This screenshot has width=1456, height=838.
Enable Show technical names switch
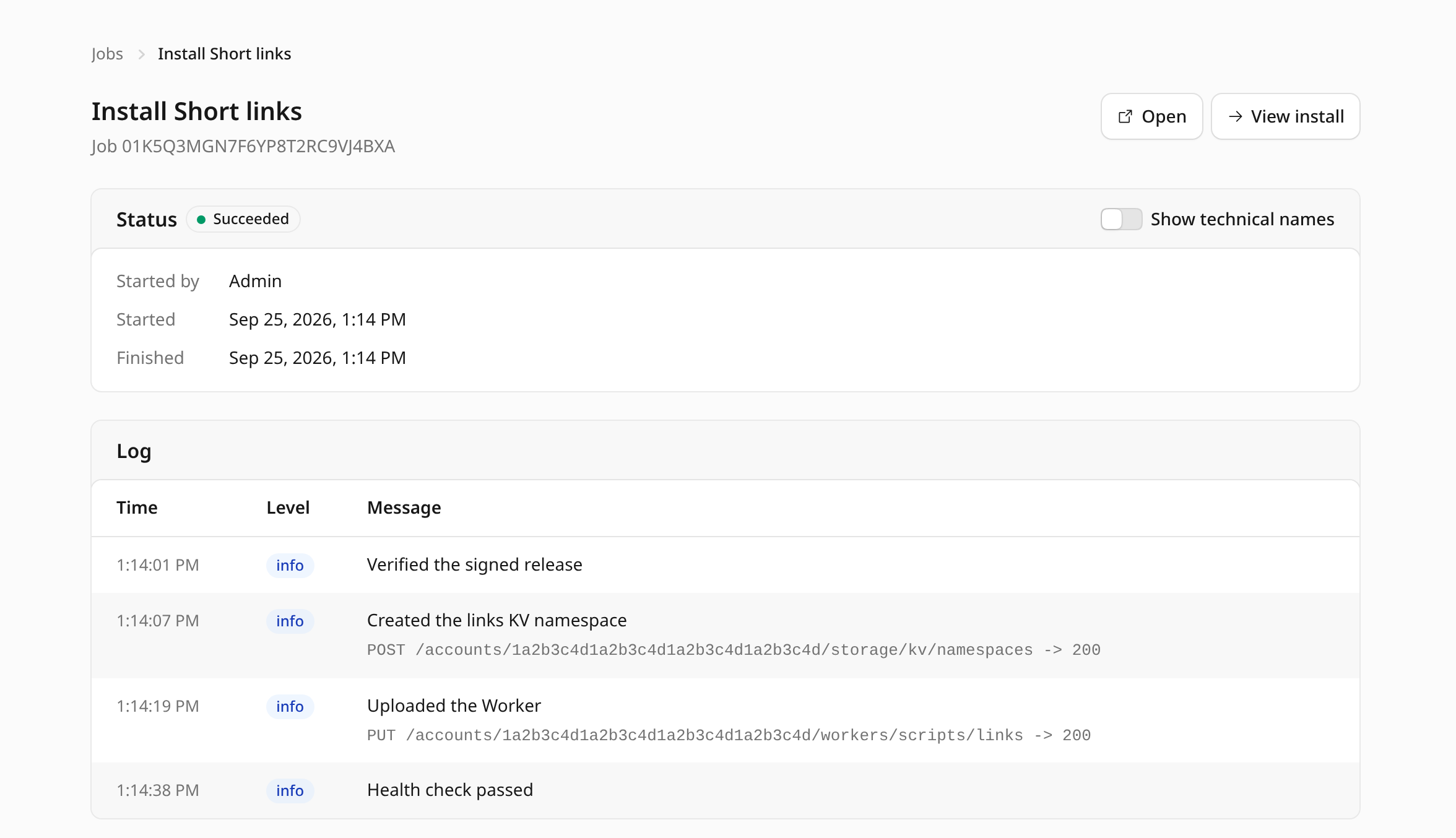point(1121,219)
